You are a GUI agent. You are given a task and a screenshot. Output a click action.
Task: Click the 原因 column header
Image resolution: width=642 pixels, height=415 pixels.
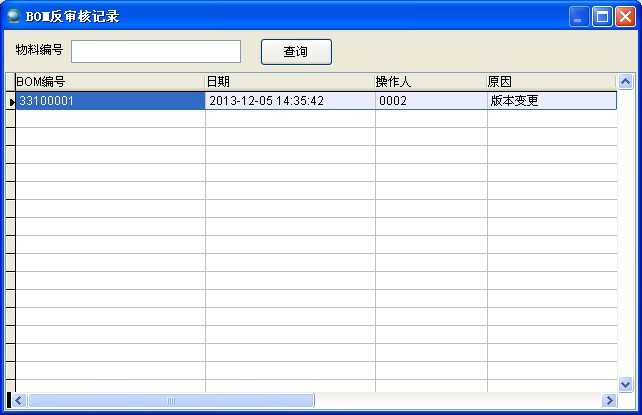550,81
